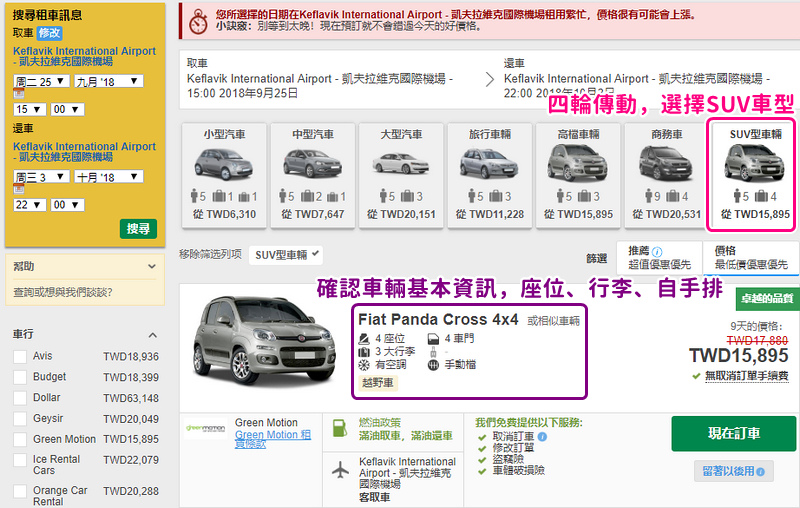Click the return location Keflavik link in sidebar
Viewport: 800px width, 508px height.
[84, 151]
